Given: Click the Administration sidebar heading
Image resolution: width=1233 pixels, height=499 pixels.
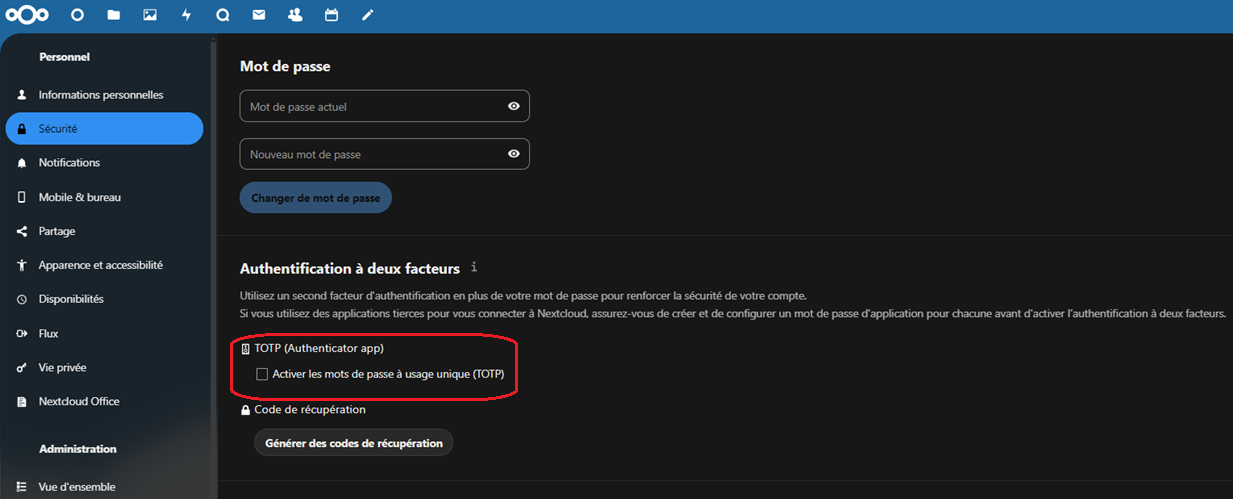Looking at the screenshot, I should (x=77, y=449).
